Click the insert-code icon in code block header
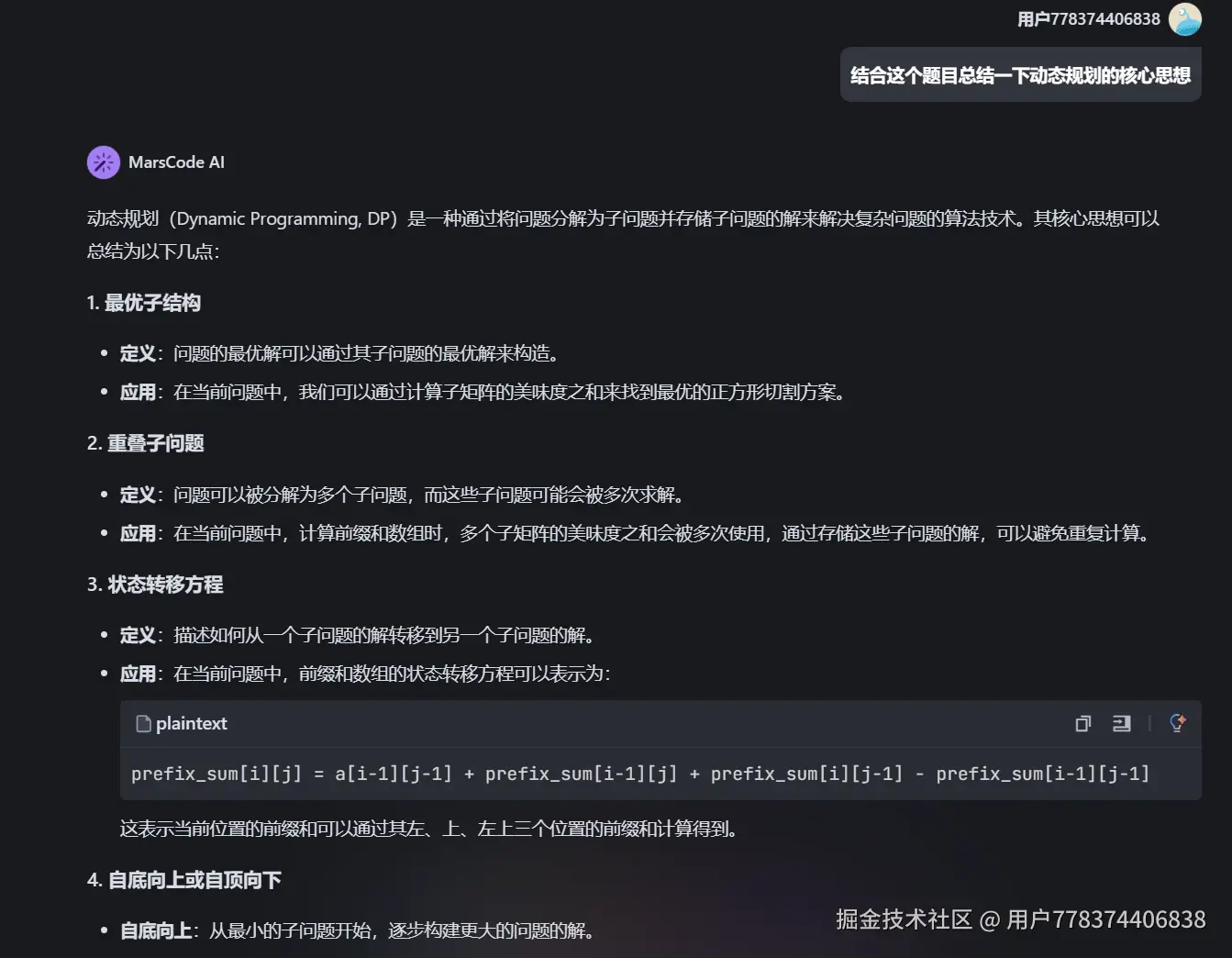1232x958 pixels. pos(1121,723)
